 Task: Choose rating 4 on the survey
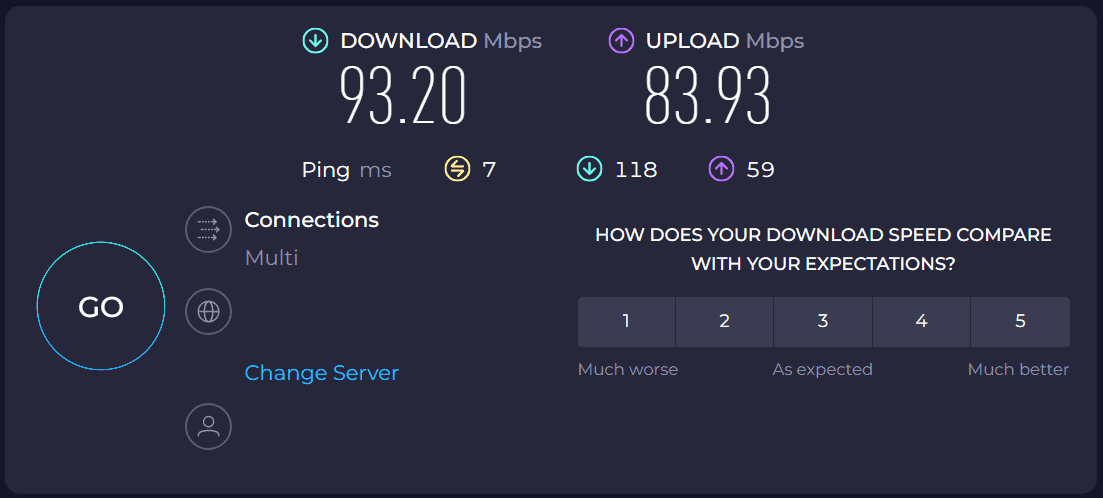[x=921, y=321]
